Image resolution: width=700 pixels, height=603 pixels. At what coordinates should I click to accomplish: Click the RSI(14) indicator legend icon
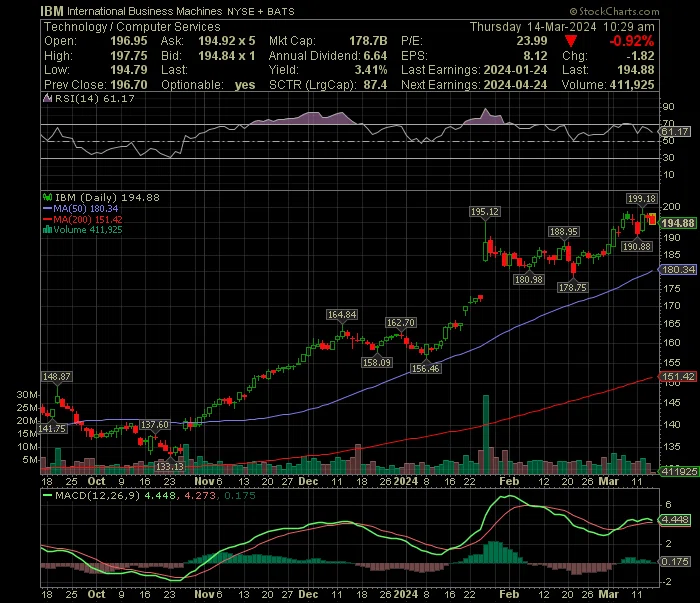tap(47, 98)
